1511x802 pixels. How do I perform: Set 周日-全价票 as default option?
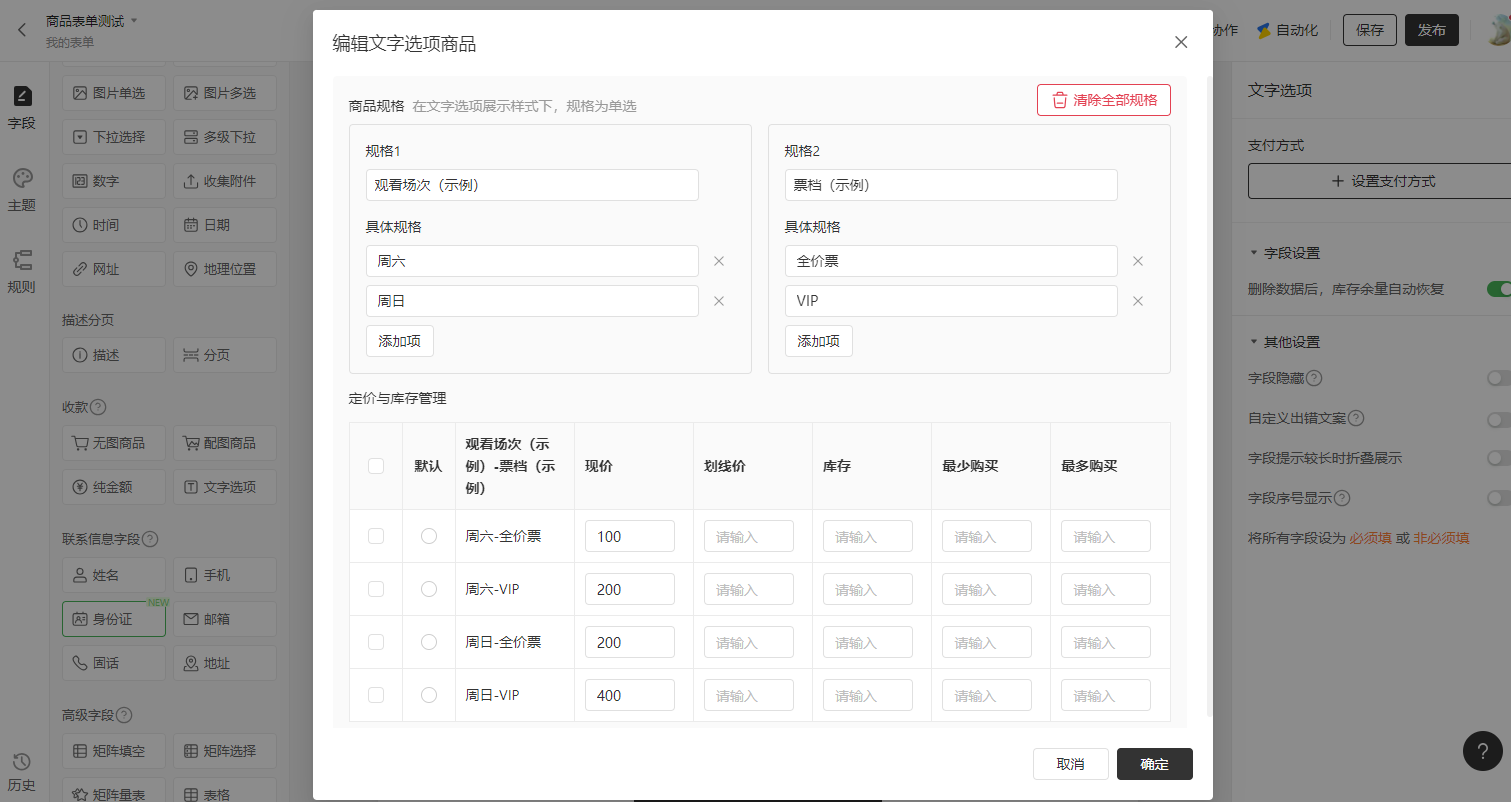[x=429, y=642]
